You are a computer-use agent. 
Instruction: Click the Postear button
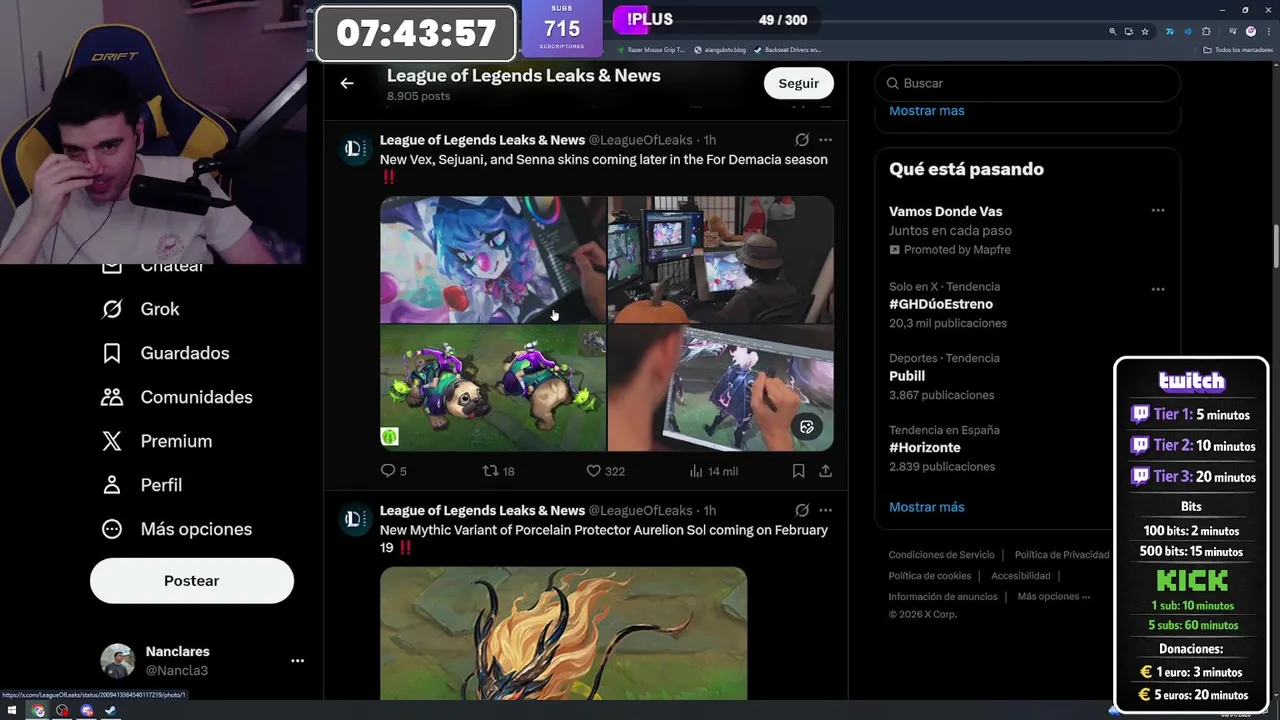point(191,580)
